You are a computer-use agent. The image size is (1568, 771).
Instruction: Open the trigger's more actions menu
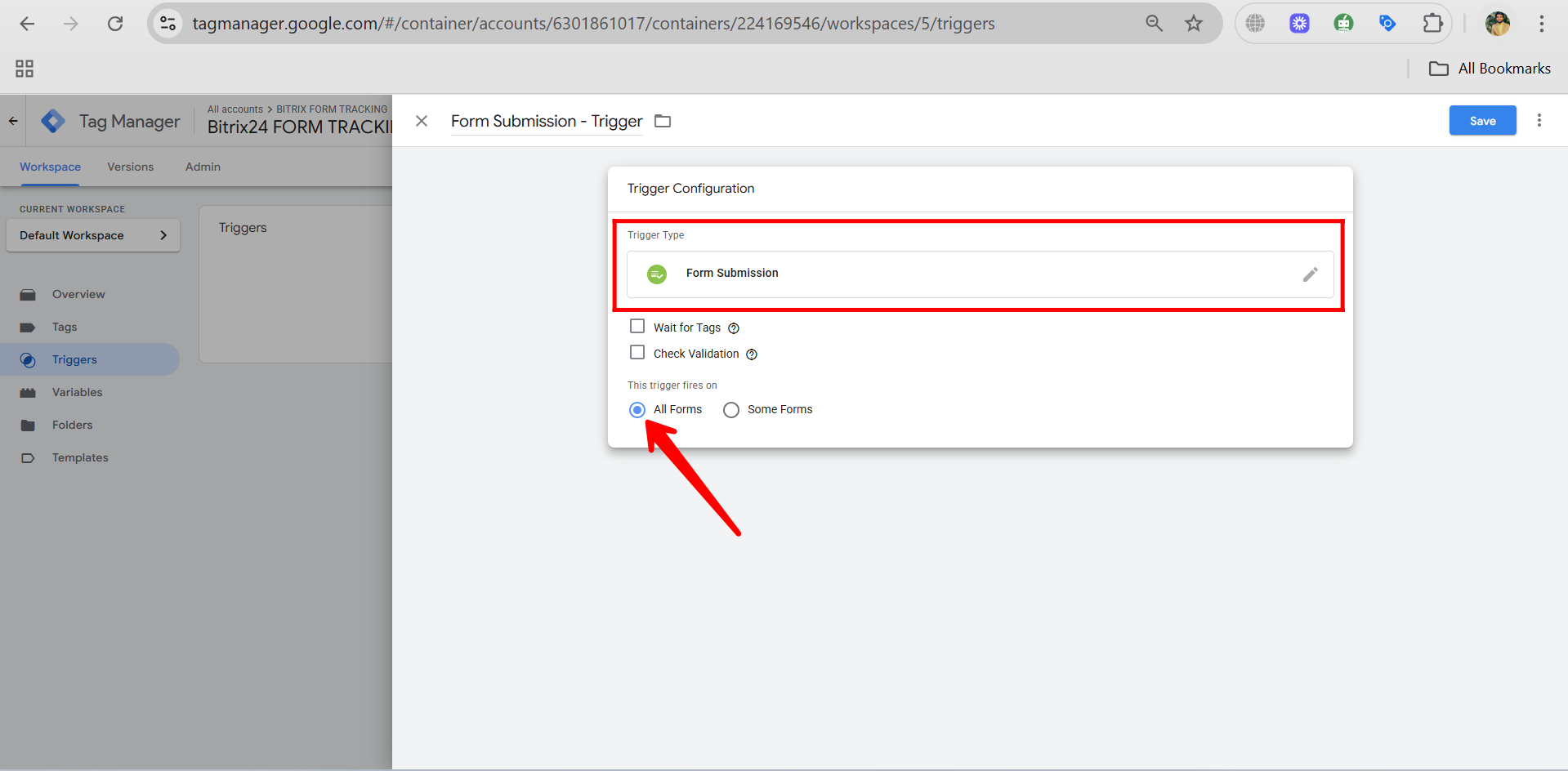pos(1539,120)
